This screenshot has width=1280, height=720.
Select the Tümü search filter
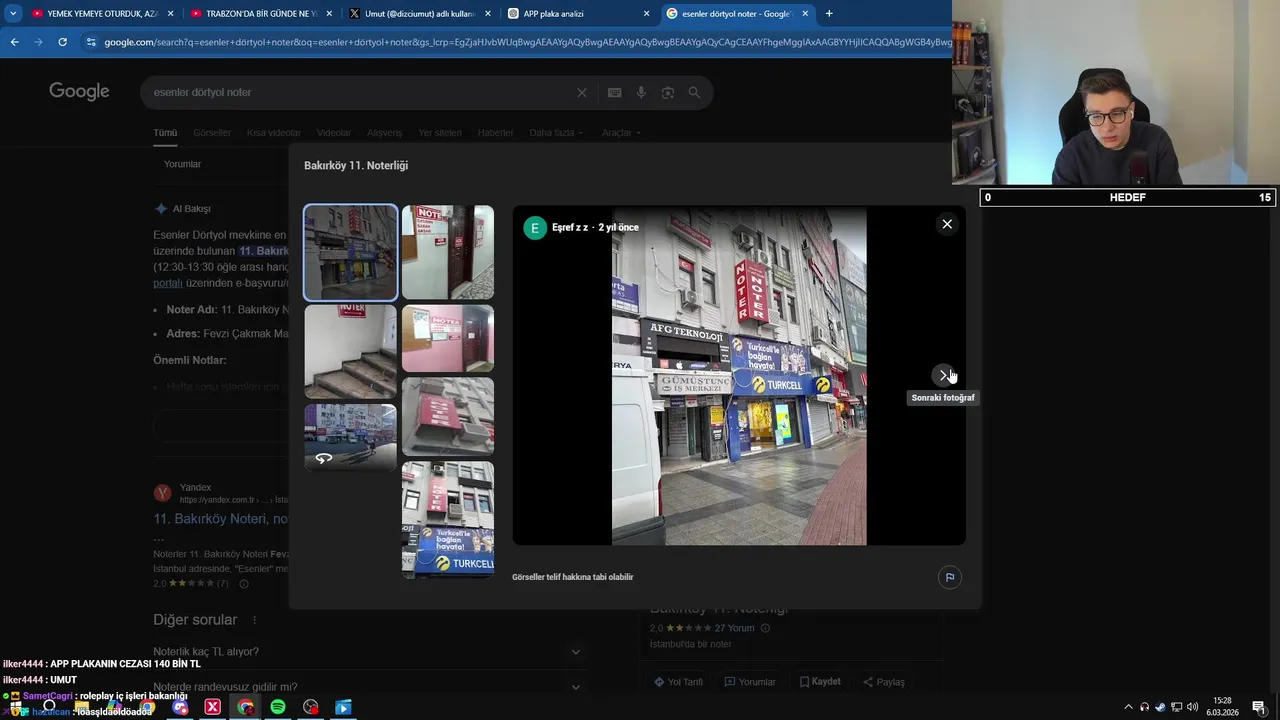tap(165, 133)
